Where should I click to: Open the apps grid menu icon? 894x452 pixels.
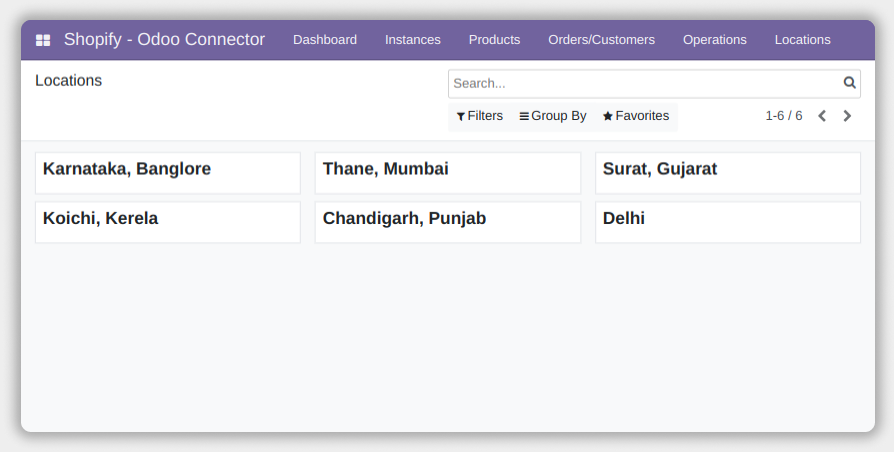point(43,40)
